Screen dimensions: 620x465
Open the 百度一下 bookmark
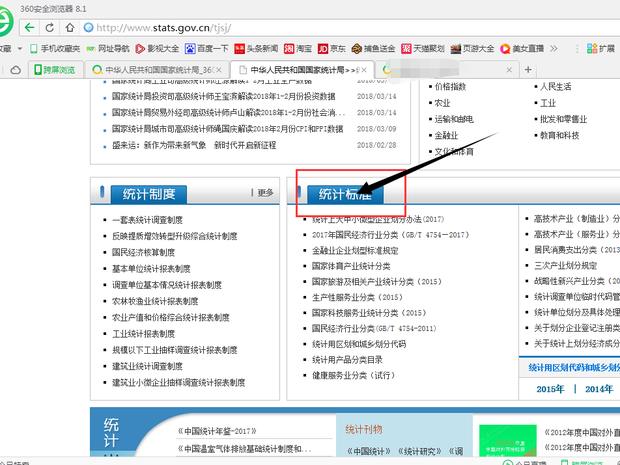(x=206, y=49)
